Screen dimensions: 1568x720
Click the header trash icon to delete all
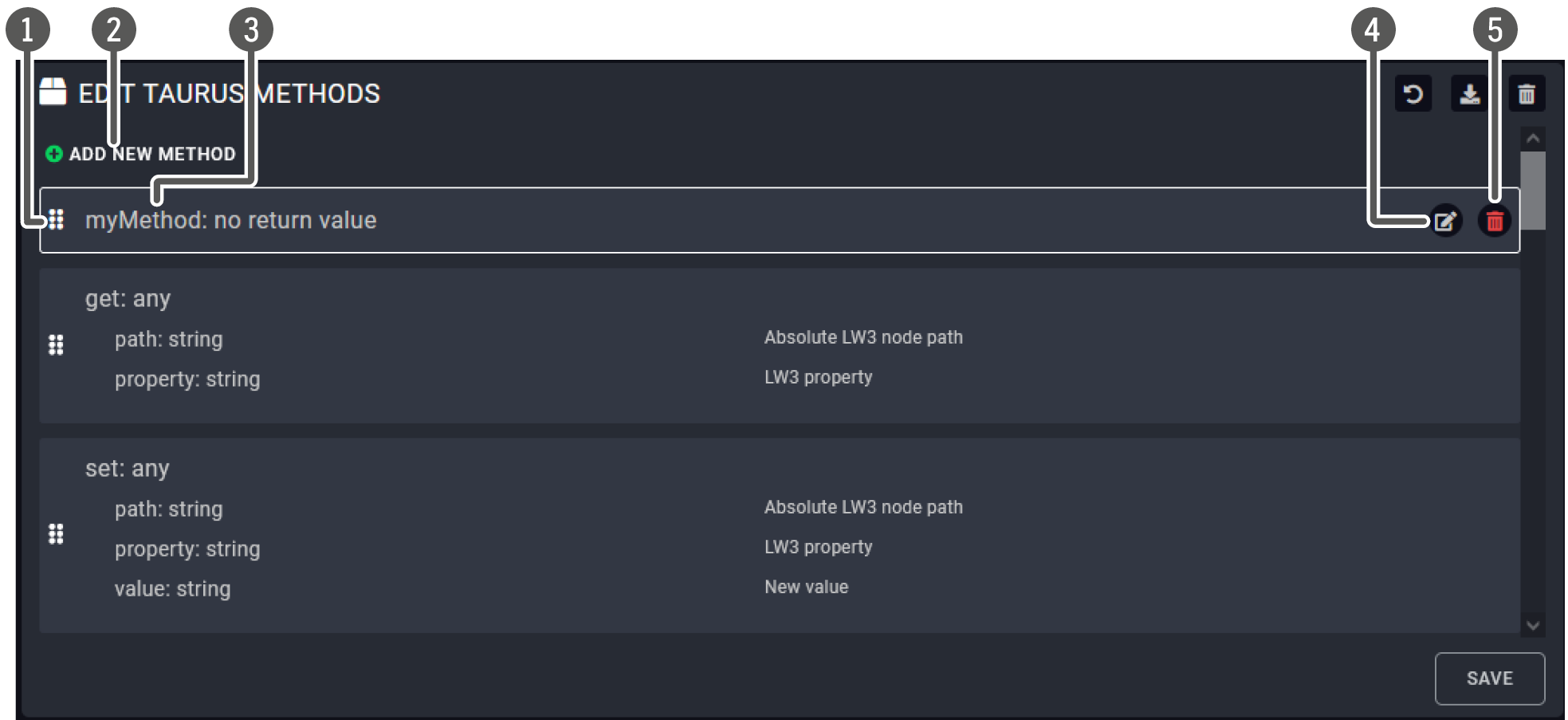point(1526,94)
